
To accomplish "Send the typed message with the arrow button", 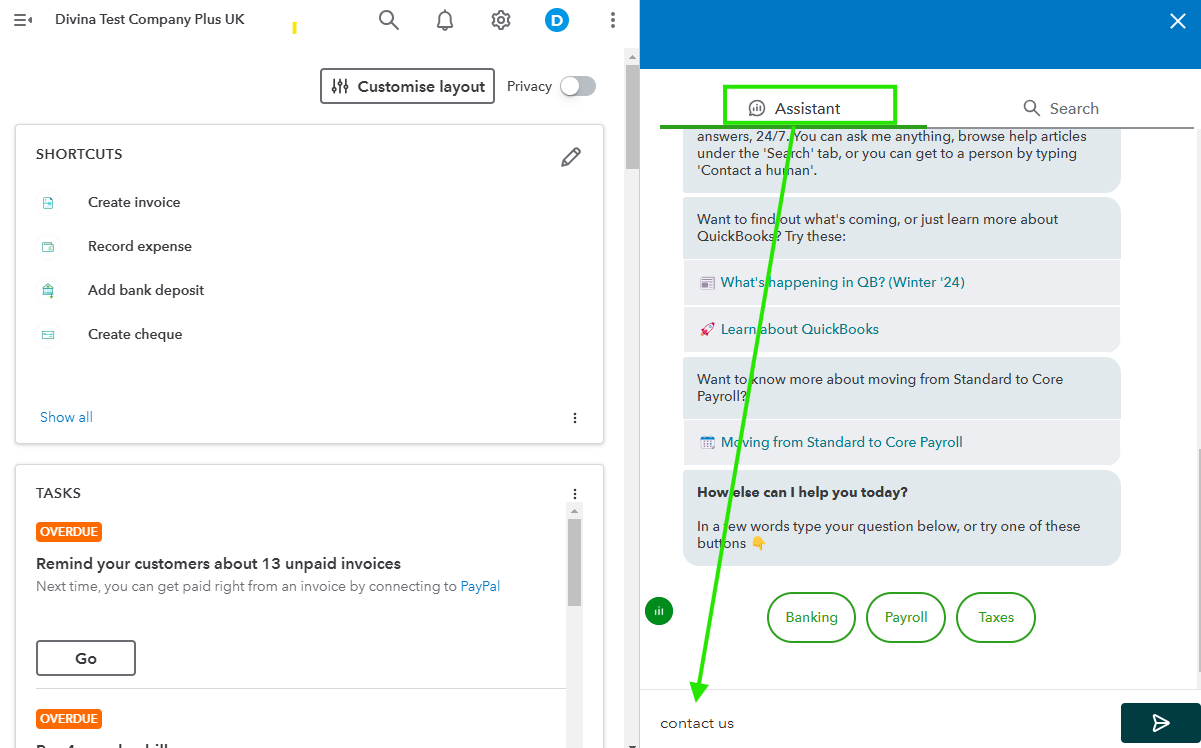I will pyautogui.click(x=1160, y=723).
